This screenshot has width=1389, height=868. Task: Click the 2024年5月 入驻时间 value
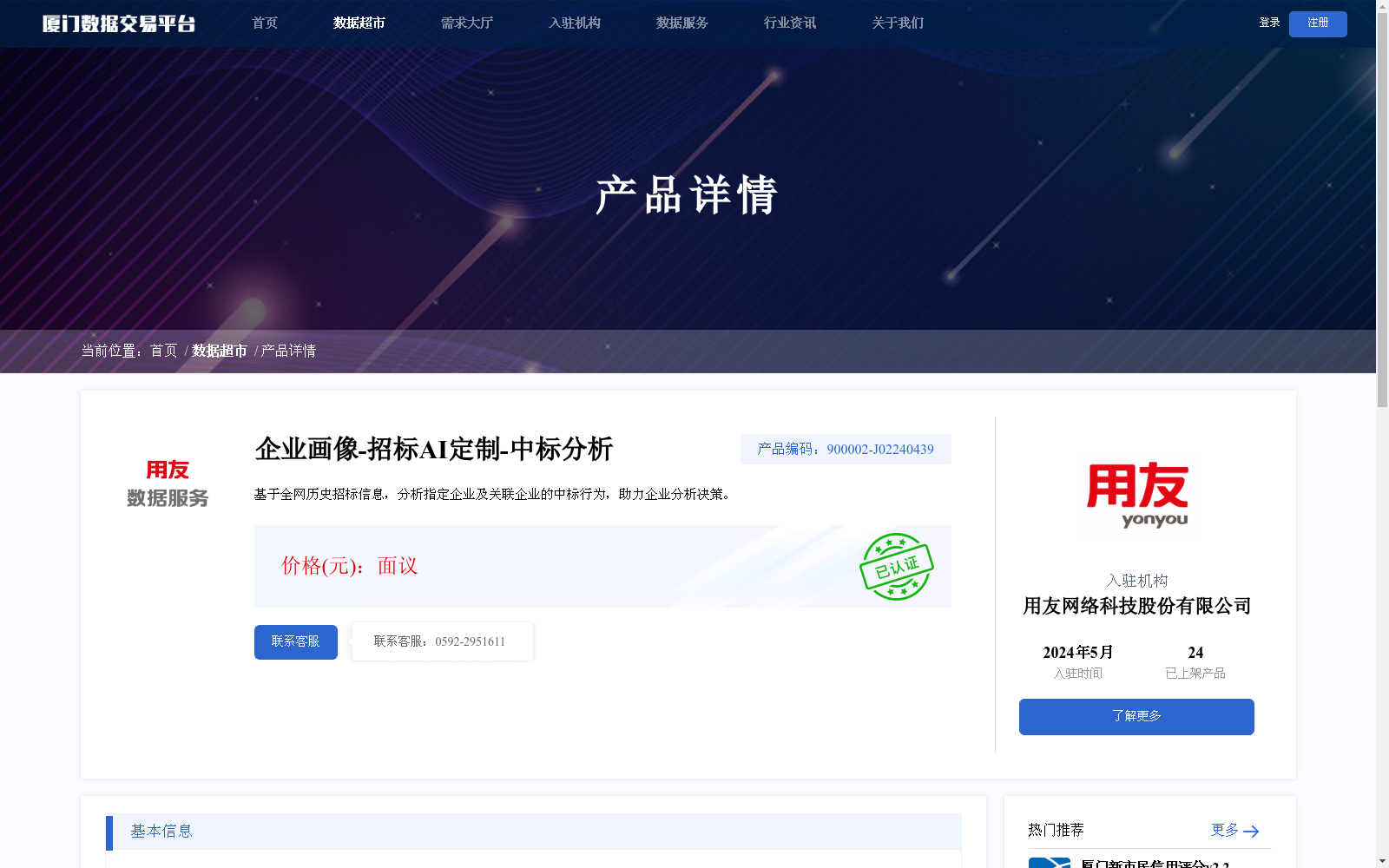(x=1078, y=653)
